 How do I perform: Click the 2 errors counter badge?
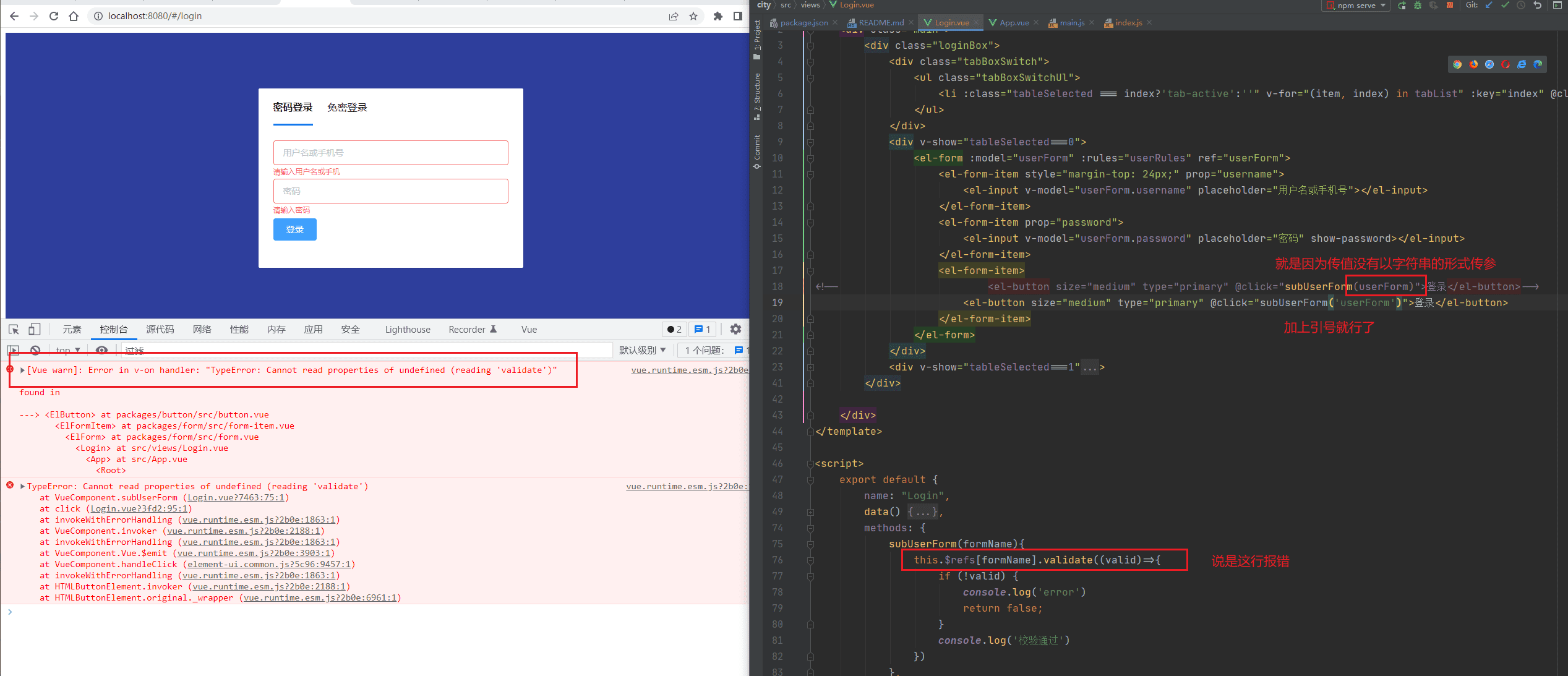tap(674, 330)
